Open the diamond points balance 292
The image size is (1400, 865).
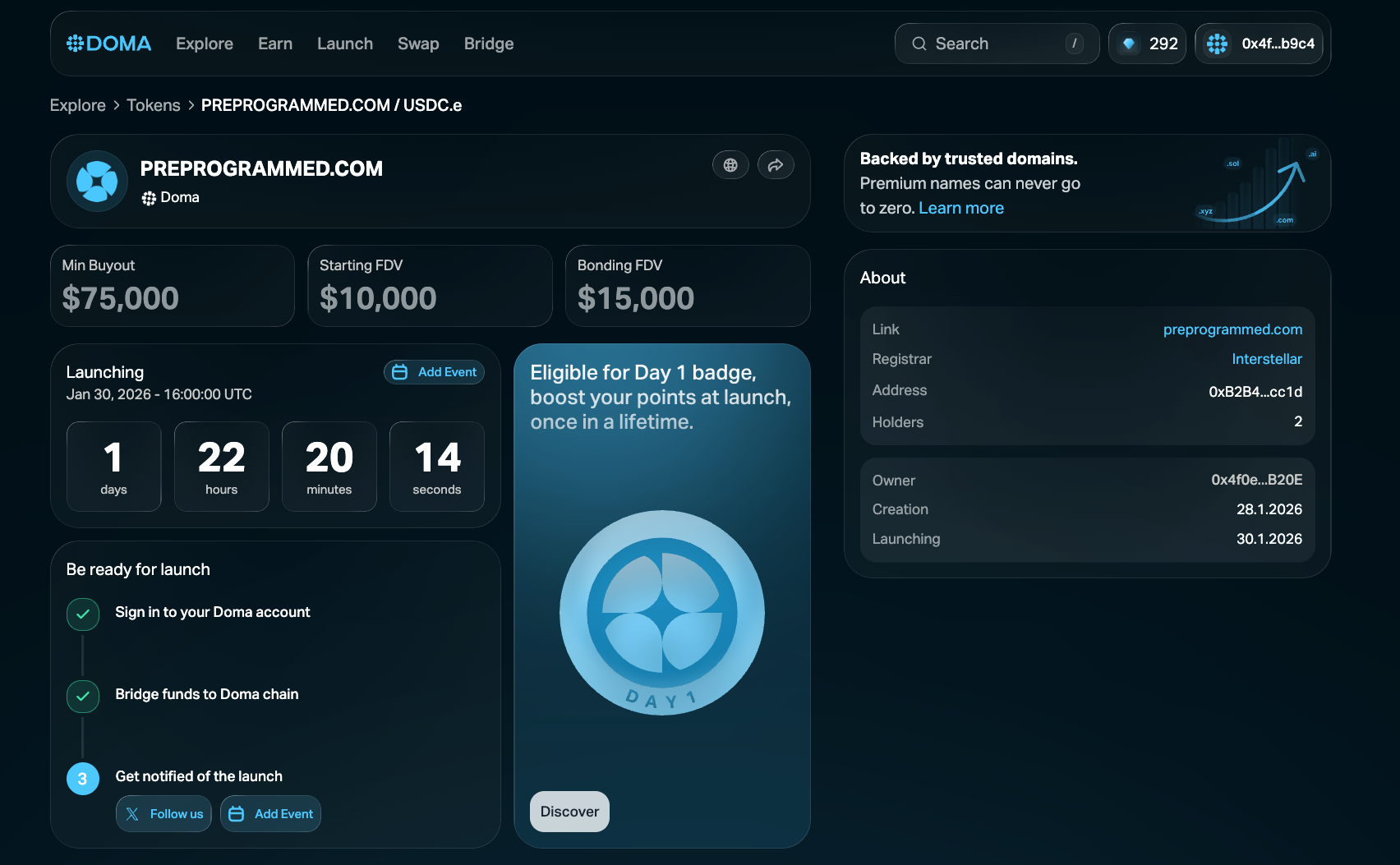[1147, 44]
